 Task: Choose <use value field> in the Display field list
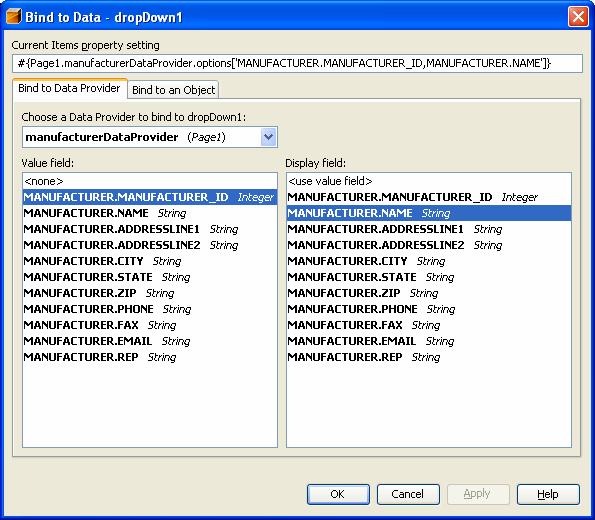tap(429, 181)
